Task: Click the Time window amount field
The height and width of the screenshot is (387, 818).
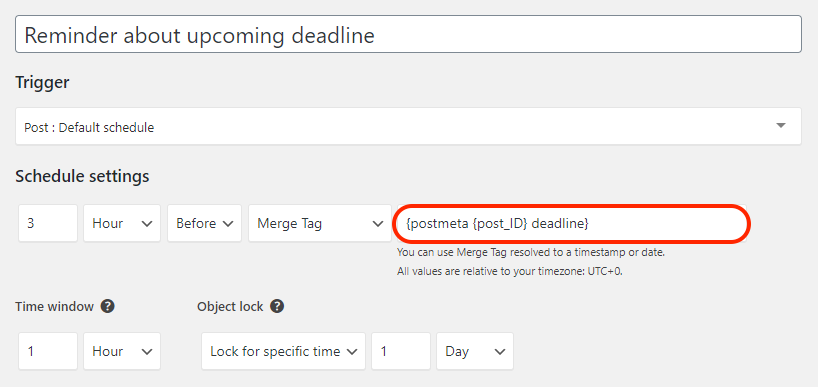Action: [x=48, y=351]
